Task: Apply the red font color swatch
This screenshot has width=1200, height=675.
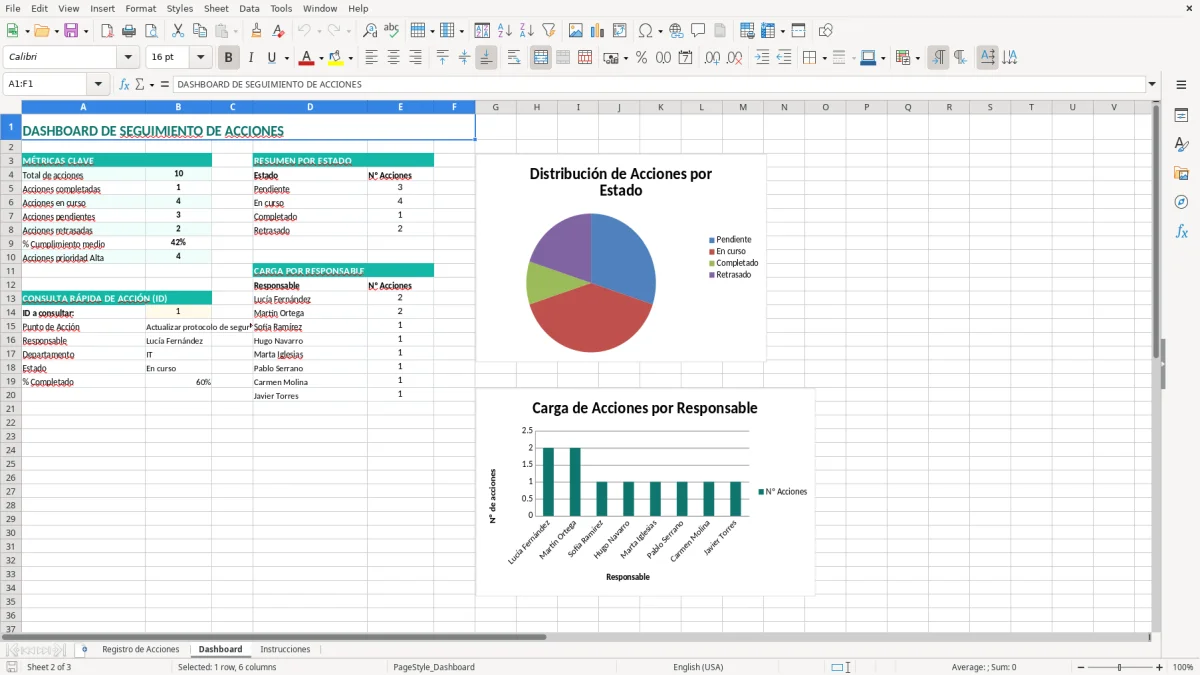Action: (x=307, y=58)
